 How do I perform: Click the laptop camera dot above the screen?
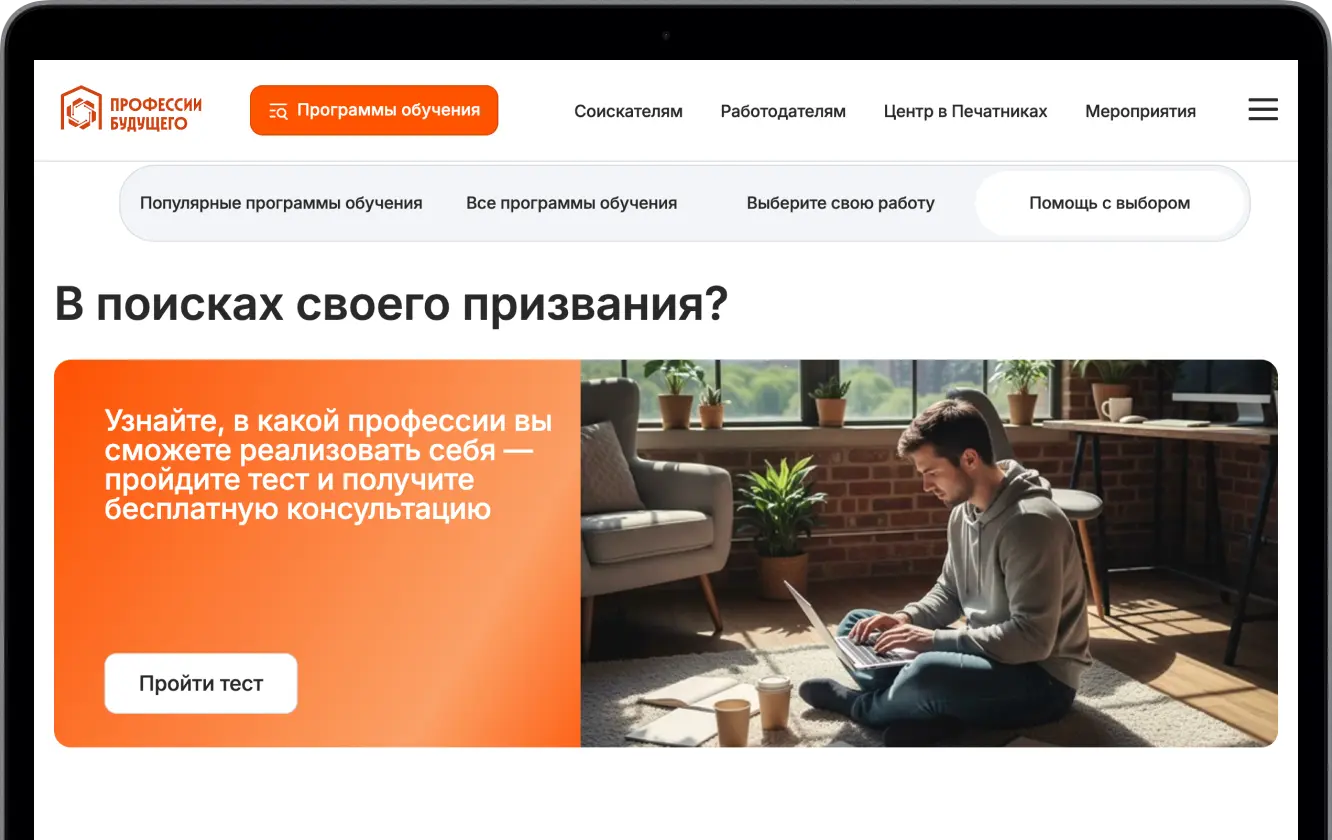pyautogui.click(x=666, y=36)
